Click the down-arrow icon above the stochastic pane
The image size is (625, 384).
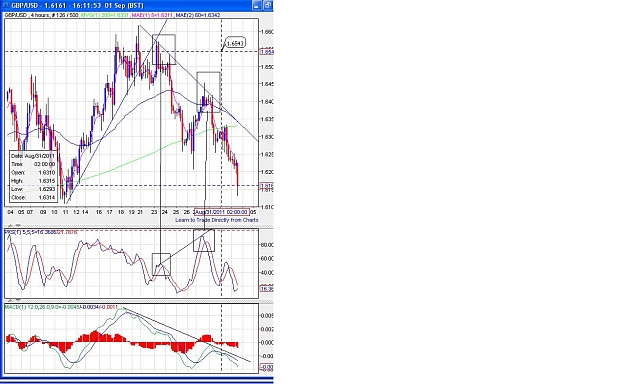tap(18, 226)
